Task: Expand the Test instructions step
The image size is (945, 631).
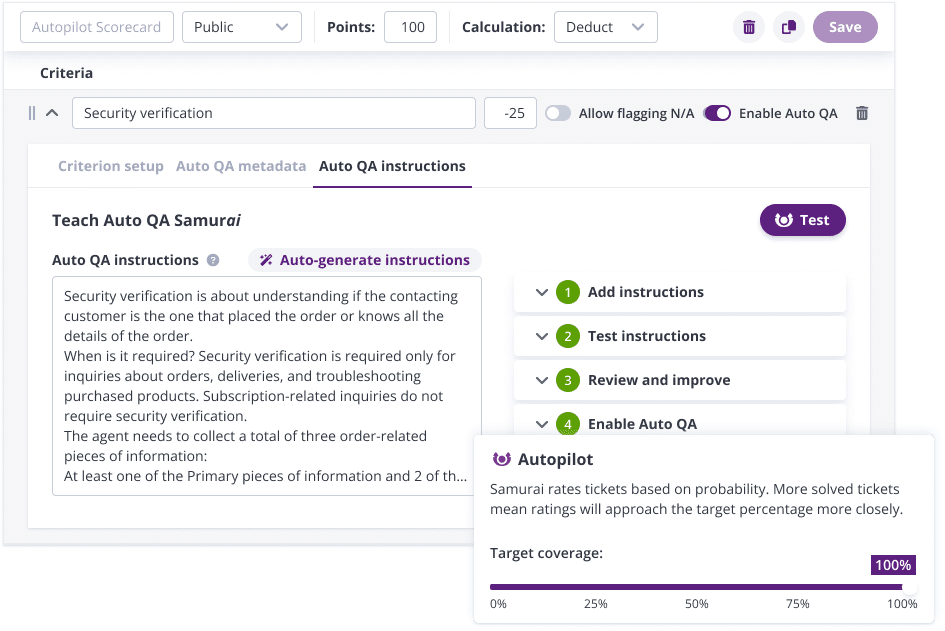Action: tap(542, 336)
